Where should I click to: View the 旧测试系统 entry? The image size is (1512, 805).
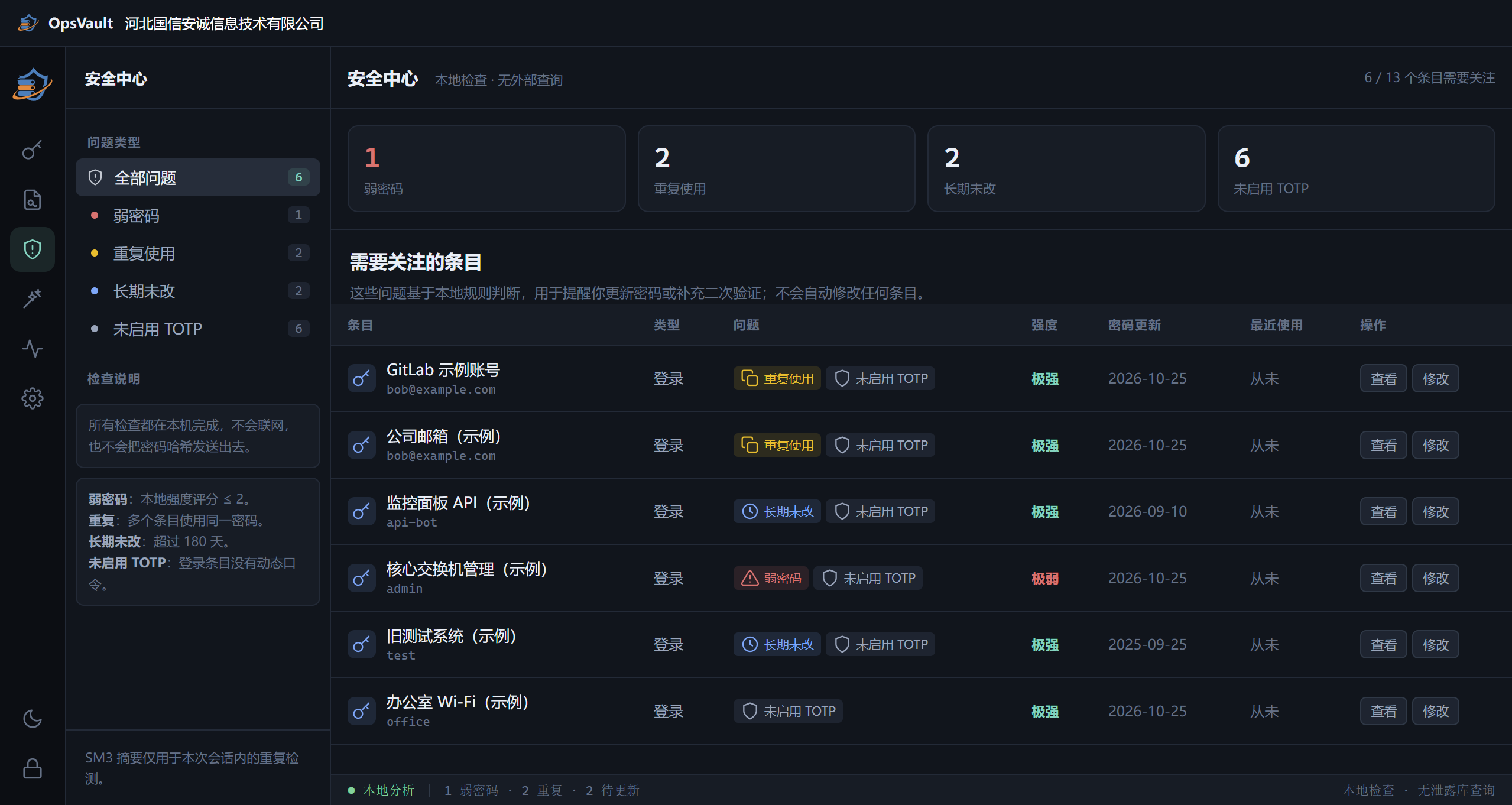1384,644
